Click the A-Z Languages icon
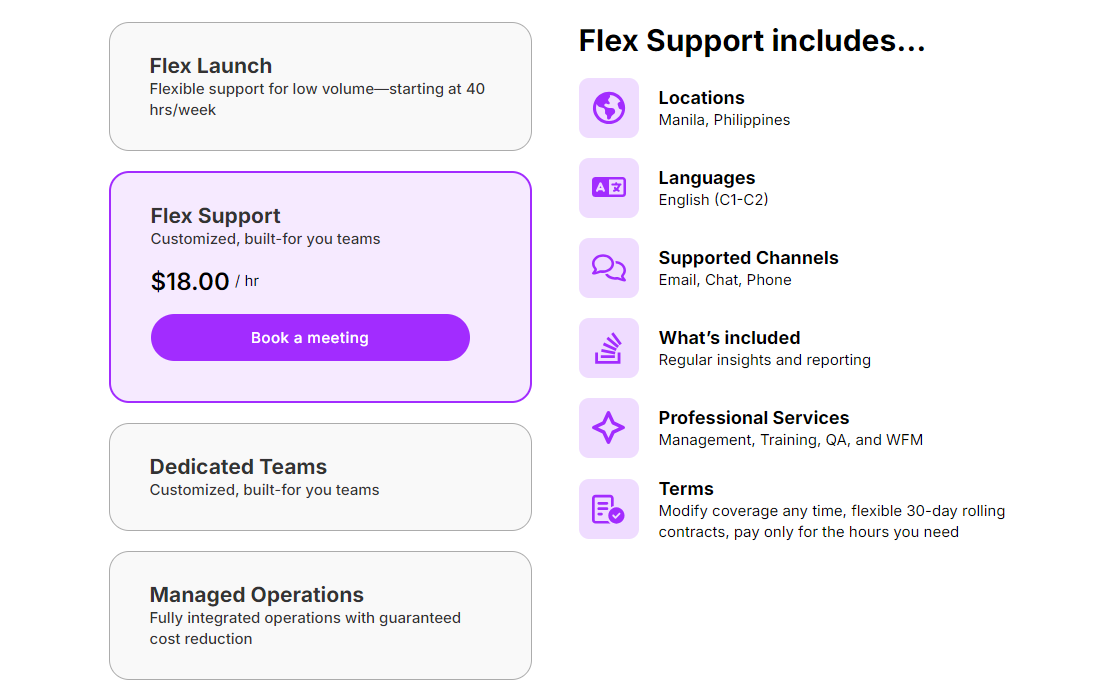This screenshot has height=694, width=1109. 609,188
